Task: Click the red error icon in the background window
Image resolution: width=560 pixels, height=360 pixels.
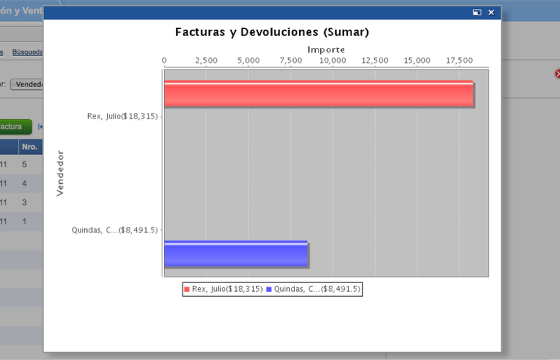Action: point(557,74)
